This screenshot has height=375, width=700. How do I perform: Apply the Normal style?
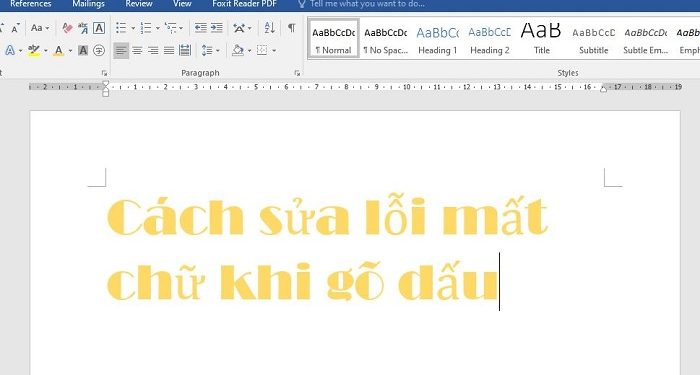coord(333,38)
